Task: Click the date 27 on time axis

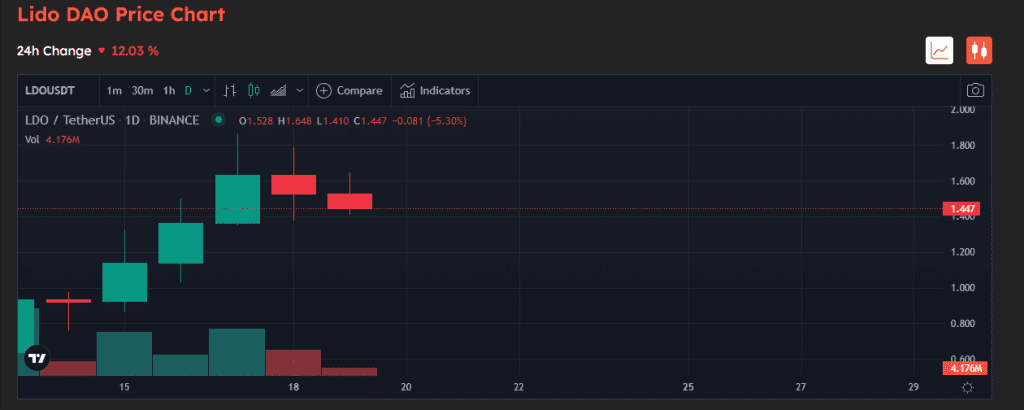Action: point(801,387)
